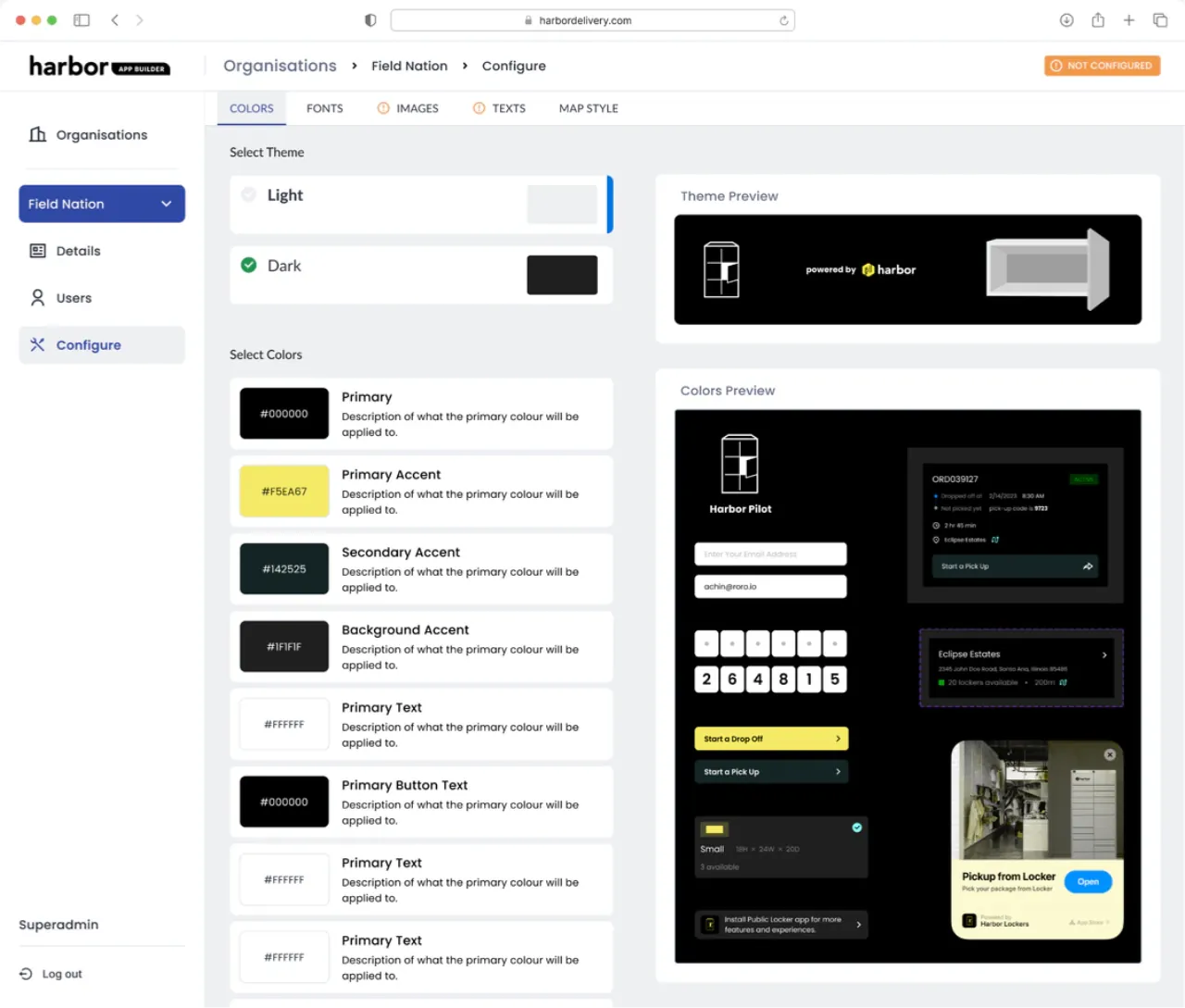Select the Dark theme radio button
1185x1008 pixels.
click(x=248, y=265)
